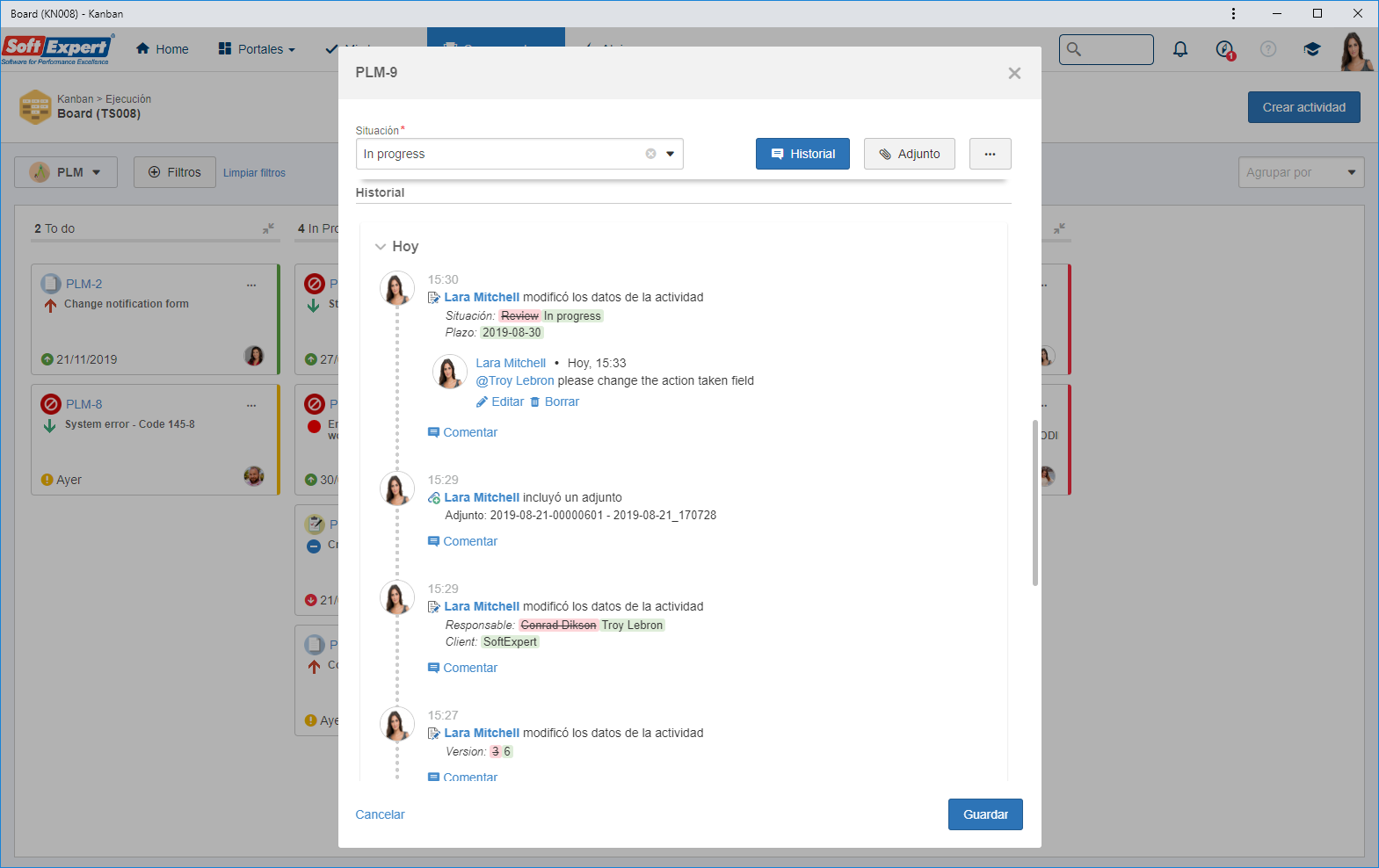Click the PLM-8 assignee avatar
Viewport: 1379px width, 868px height.
(x=254, y=476)
